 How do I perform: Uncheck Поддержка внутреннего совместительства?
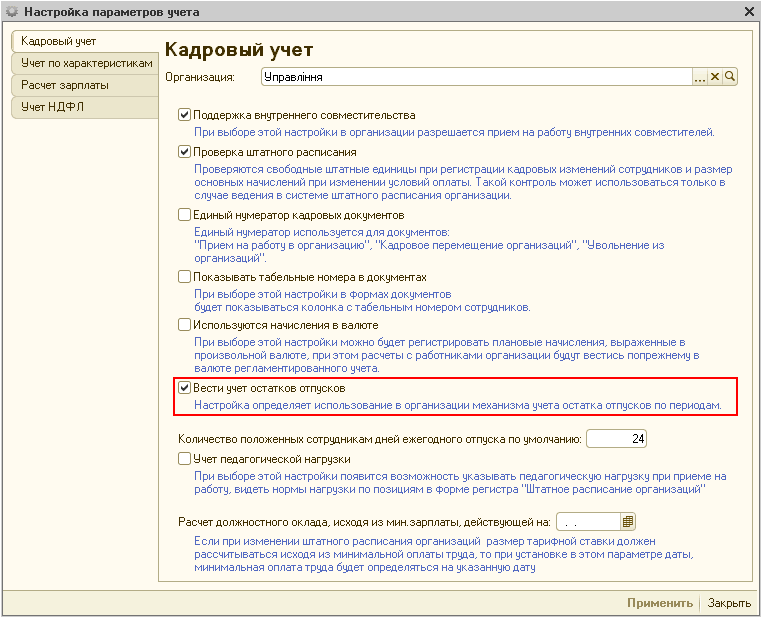click(x=184, y=115)
